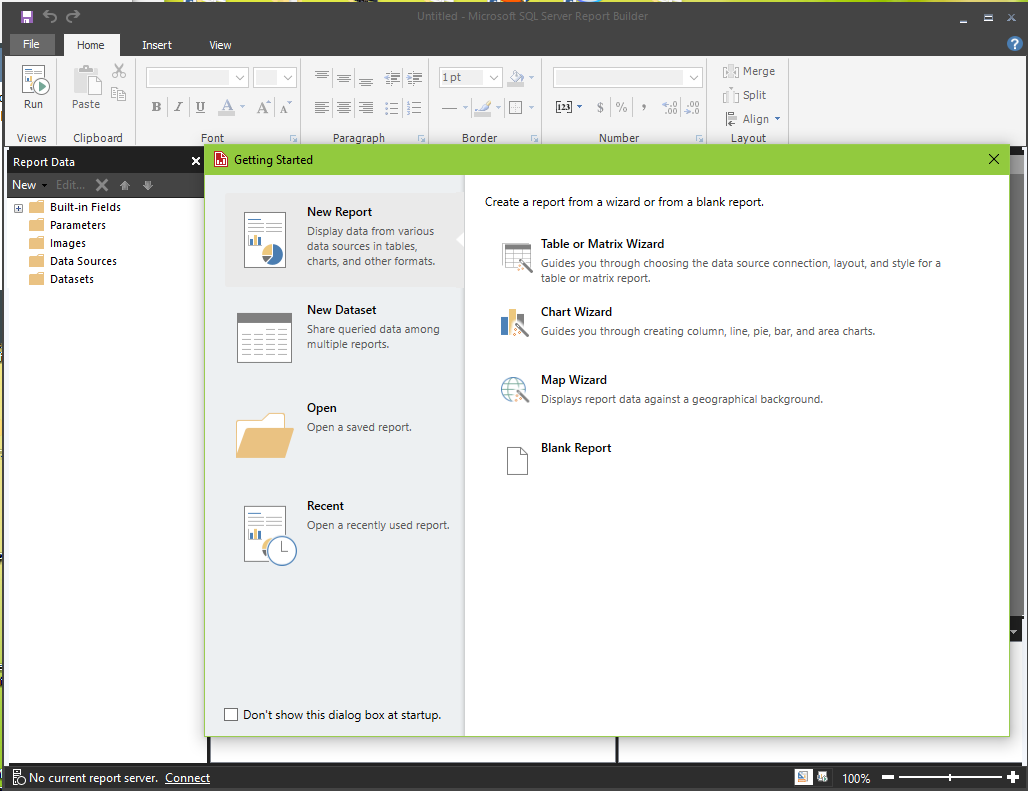Center text horizontally in Paragraph group
The image size is (1028, 791).
[x=344, y=107]
